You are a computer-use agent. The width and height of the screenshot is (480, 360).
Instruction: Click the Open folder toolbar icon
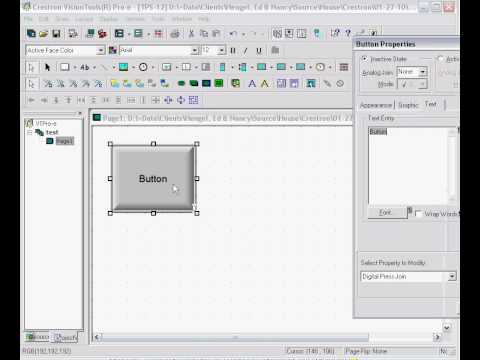tap(43, 33)
